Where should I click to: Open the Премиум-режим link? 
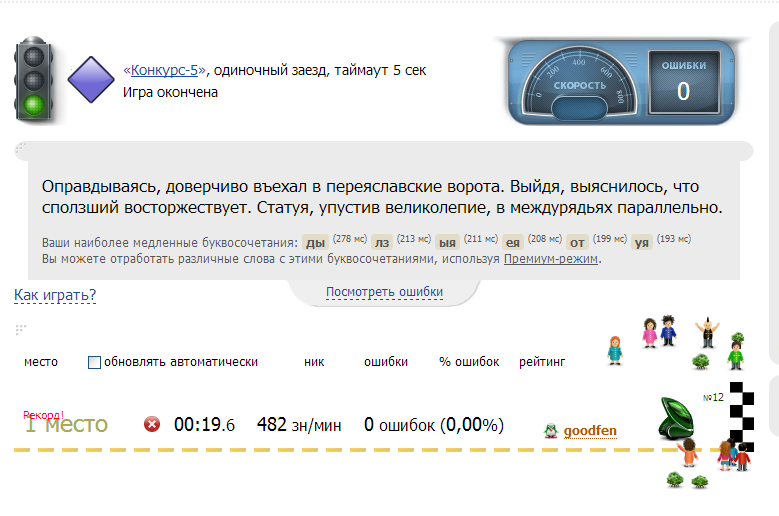[550, 259]
